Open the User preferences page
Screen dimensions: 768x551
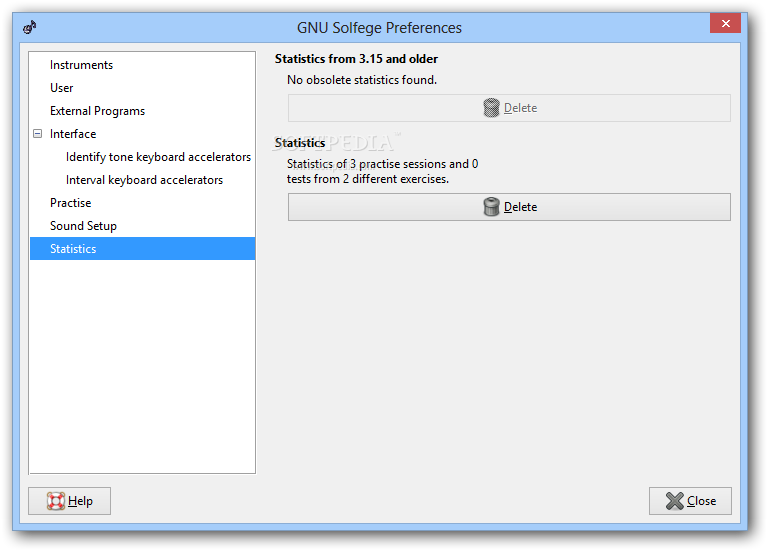[61, 88]
